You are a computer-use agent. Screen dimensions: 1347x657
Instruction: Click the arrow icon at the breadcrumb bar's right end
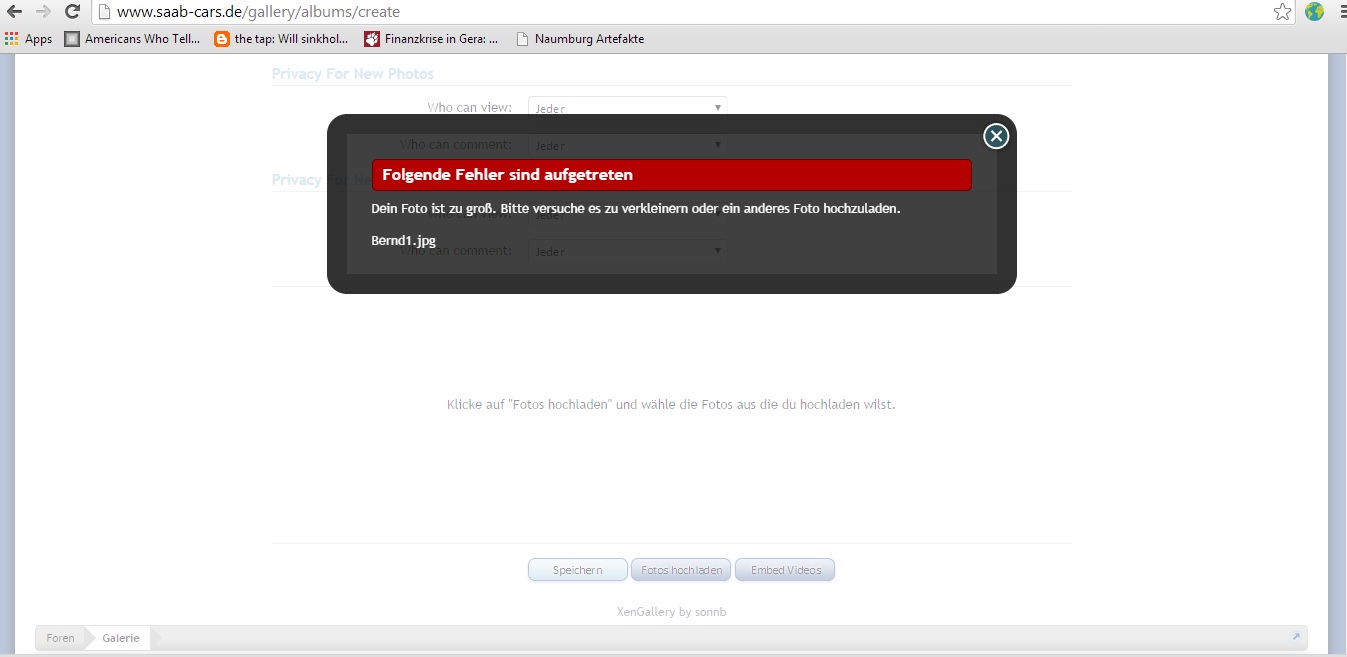1296,637
